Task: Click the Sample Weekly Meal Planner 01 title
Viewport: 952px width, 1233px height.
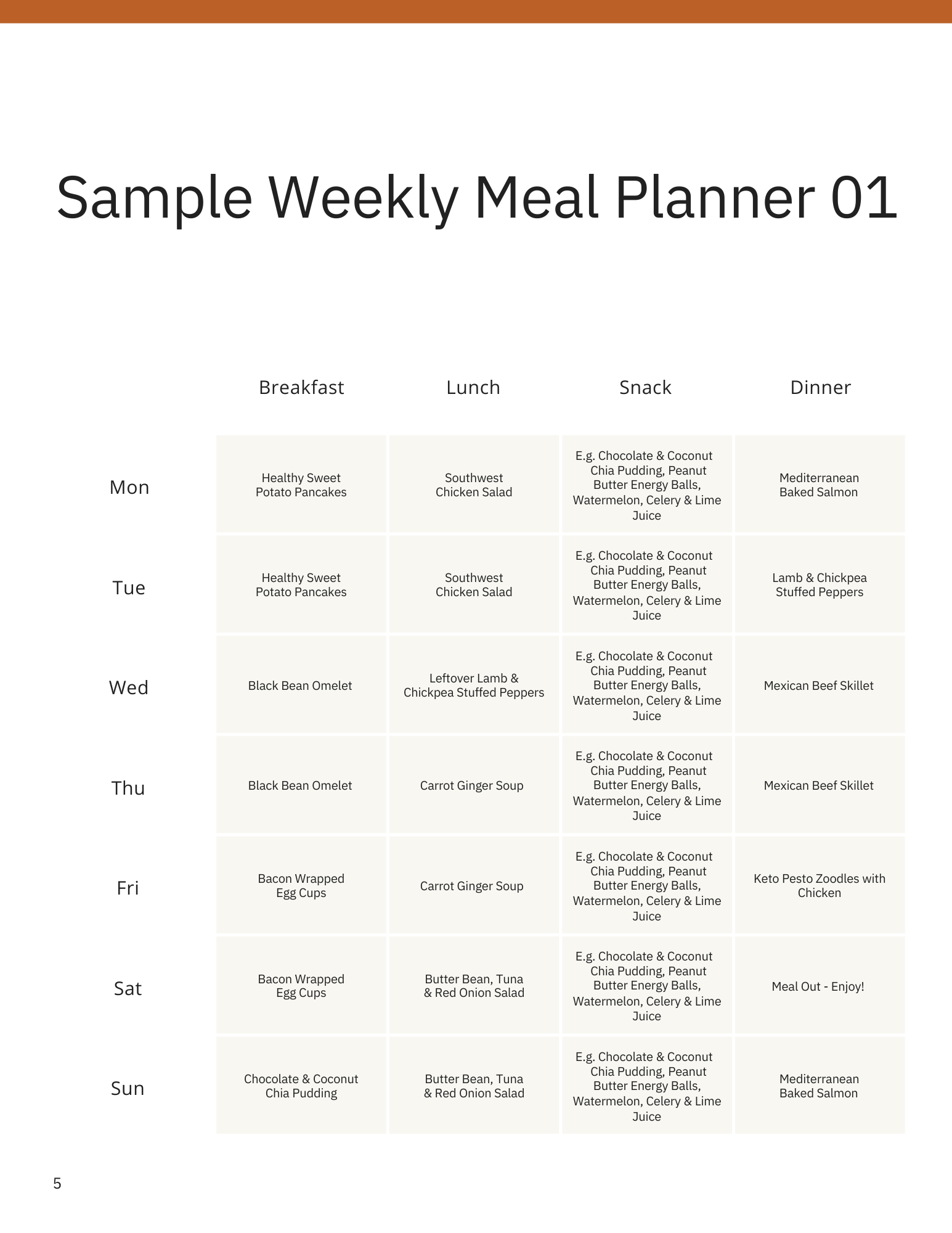Action: point(476,197)
